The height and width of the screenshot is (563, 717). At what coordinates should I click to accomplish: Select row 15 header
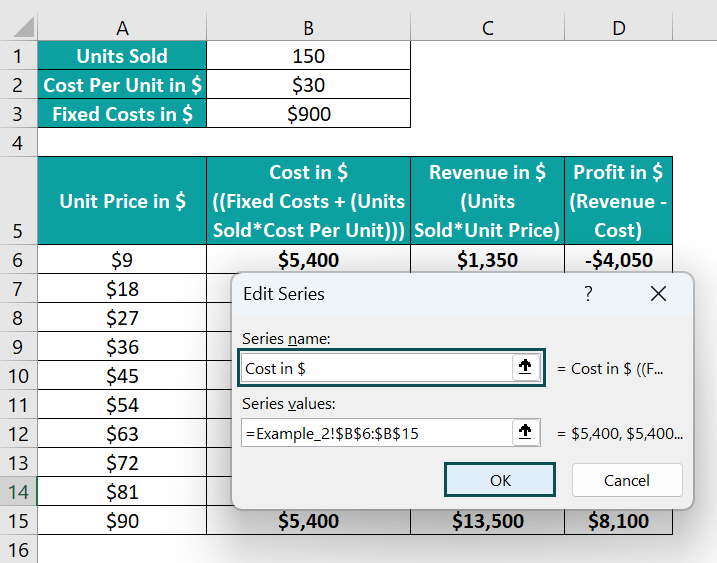click(x=18, y=520)
